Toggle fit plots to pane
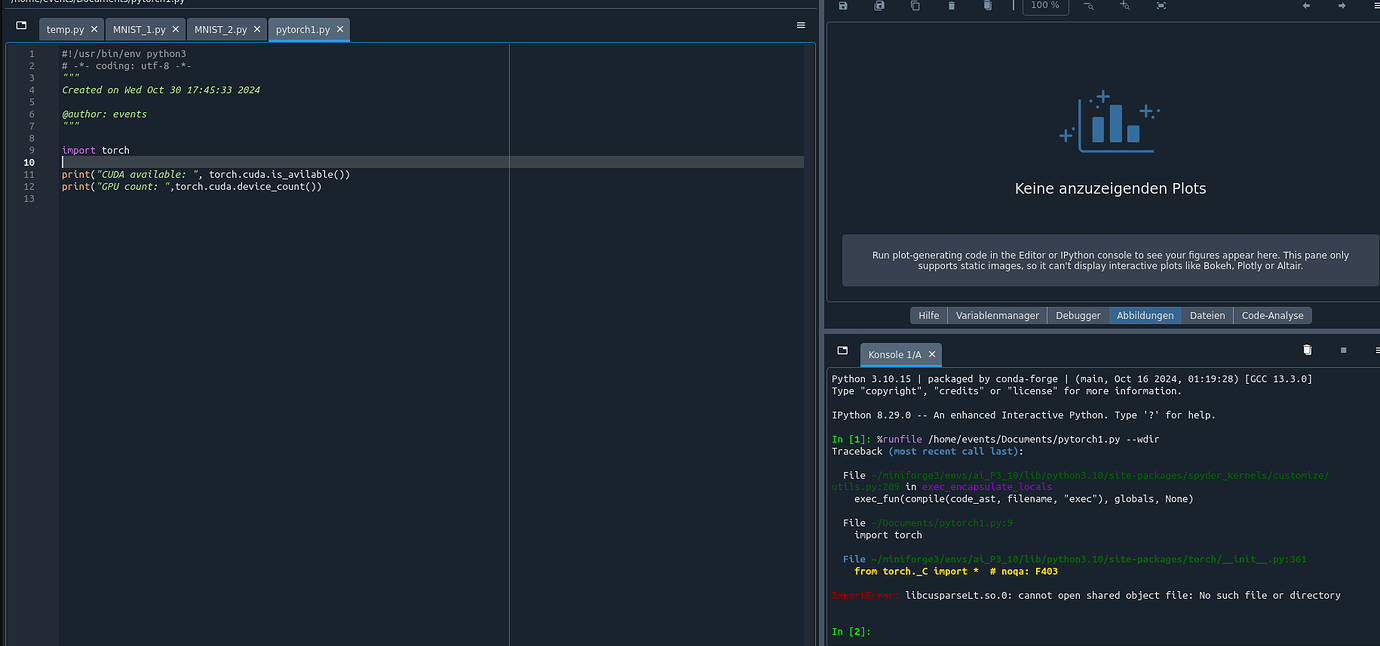 1161,6
